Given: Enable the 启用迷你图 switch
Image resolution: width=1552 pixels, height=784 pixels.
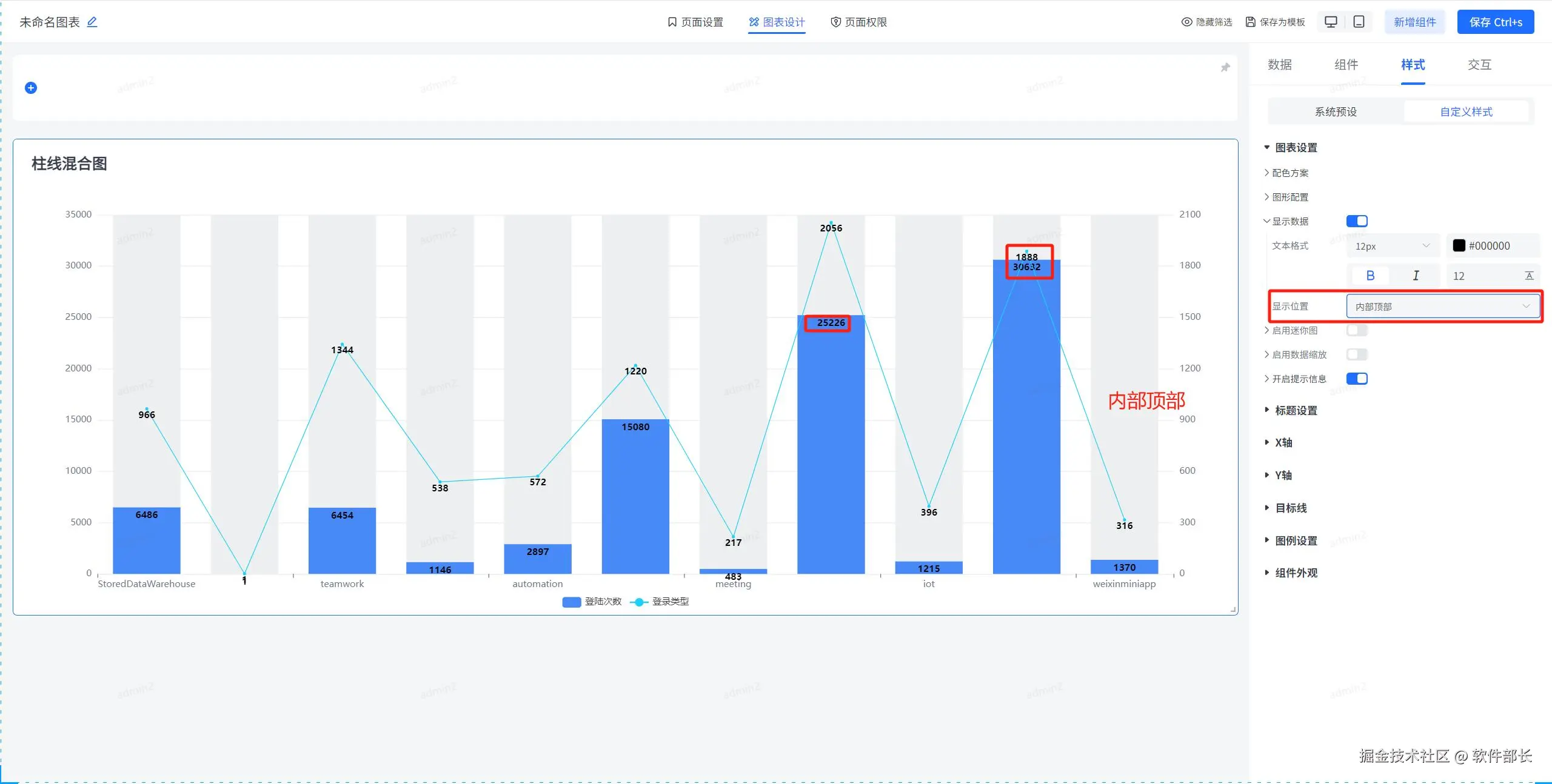Looking at the screenshot, I should pos(1357,330).
